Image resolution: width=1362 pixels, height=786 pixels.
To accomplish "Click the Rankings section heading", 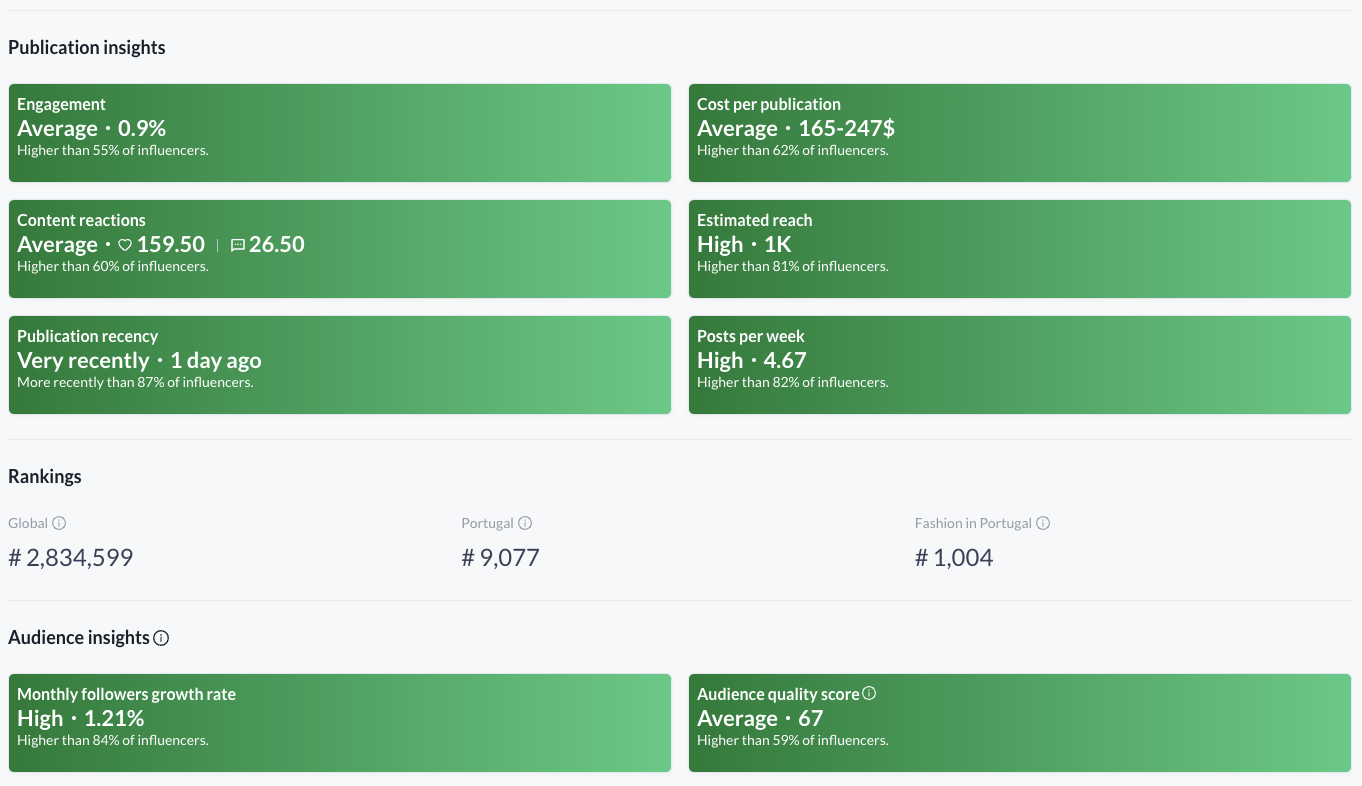I will click(x=45, y=477).
